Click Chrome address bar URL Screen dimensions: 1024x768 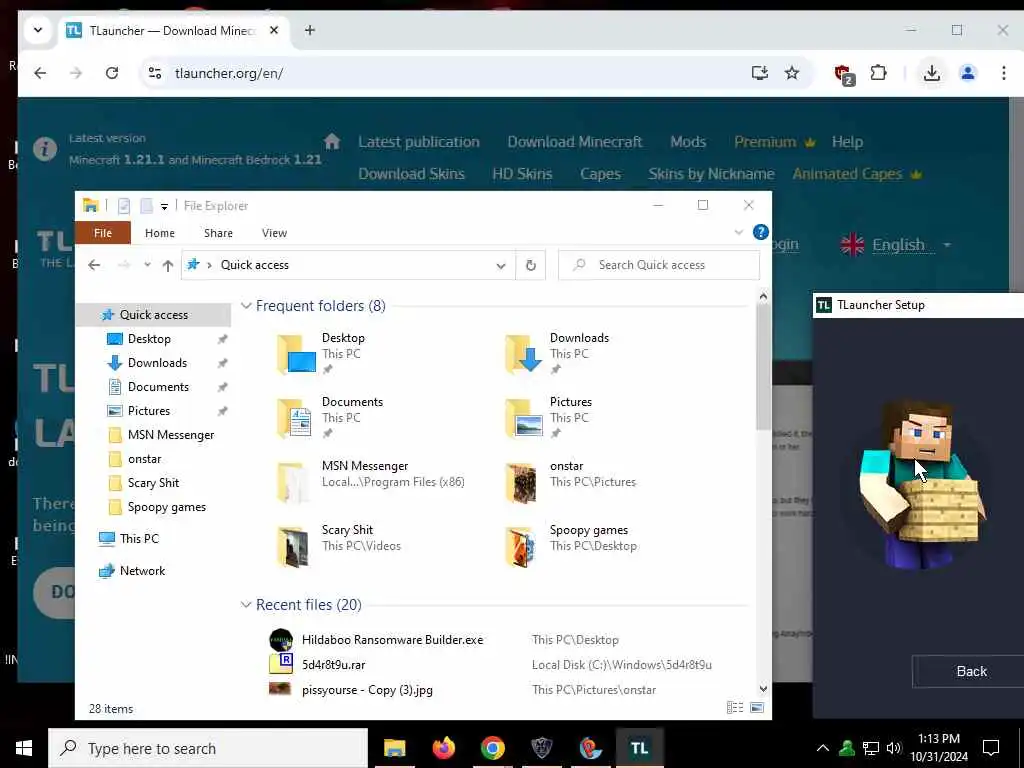(x=229, y=73)
